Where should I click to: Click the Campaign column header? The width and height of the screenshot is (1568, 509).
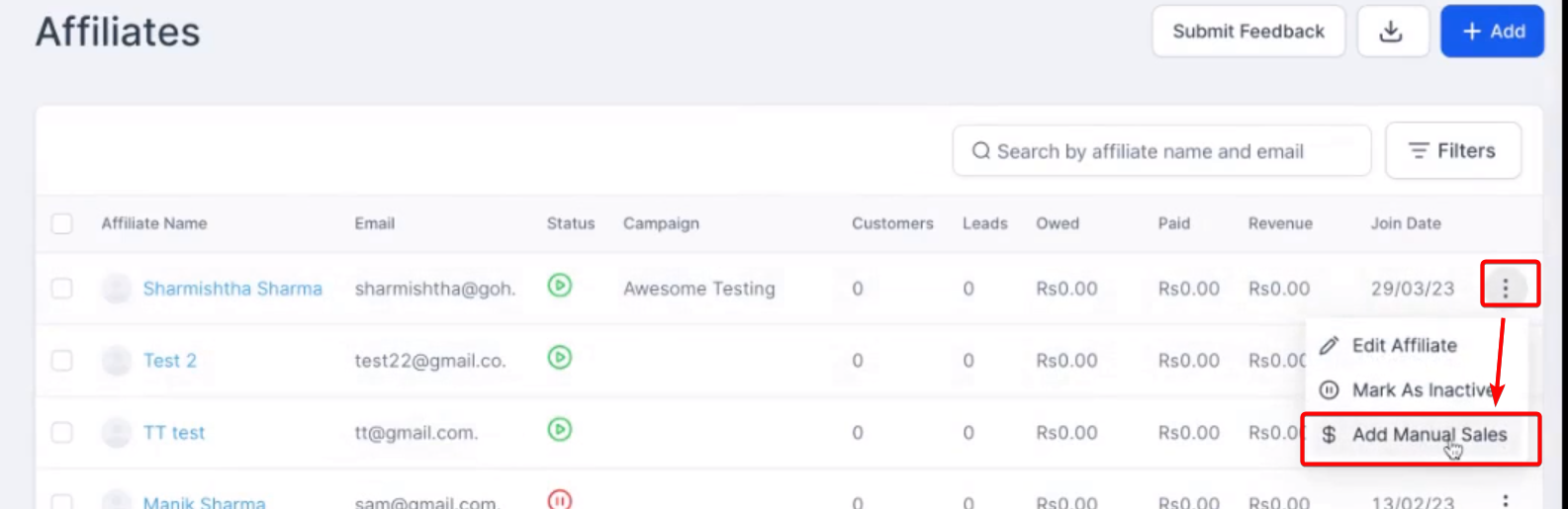click(661, 223)
